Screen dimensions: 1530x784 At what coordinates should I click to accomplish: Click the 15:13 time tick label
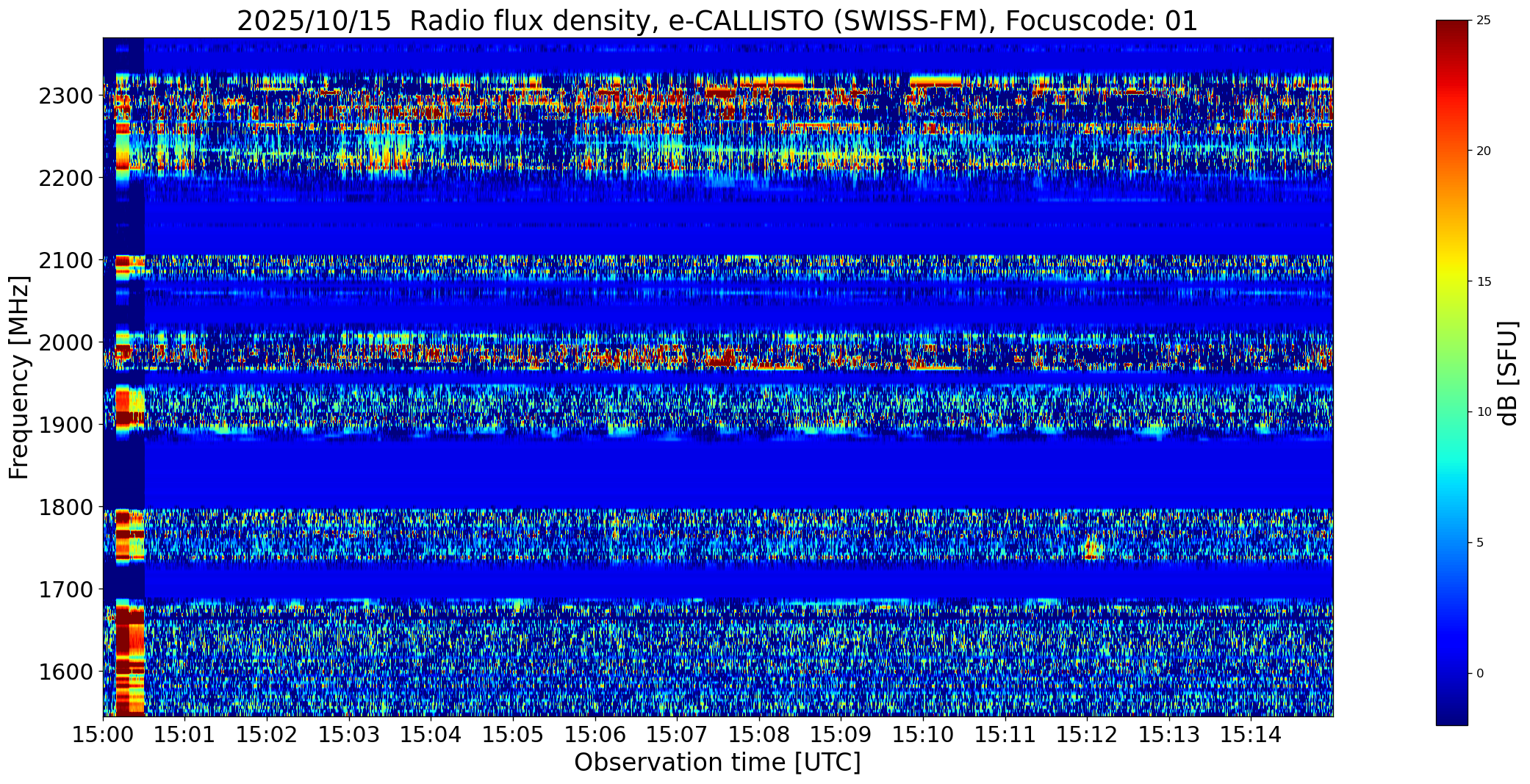pyautogui.click(x=1169, y=734)
